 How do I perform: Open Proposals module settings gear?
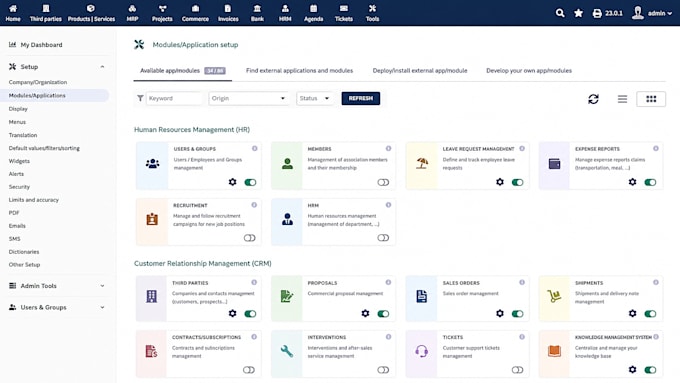tap(366, 314)
